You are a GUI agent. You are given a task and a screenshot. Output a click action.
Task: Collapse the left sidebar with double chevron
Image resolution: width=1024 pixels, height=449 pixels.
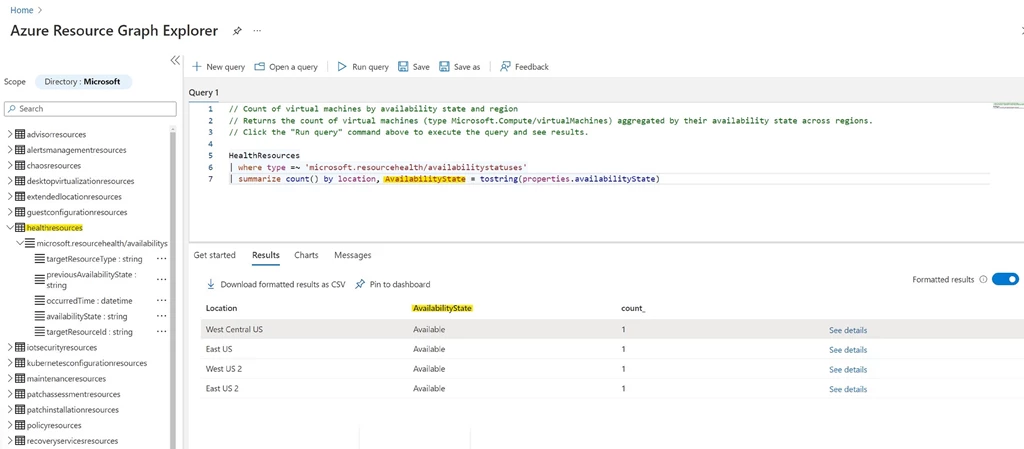[175, 60]
